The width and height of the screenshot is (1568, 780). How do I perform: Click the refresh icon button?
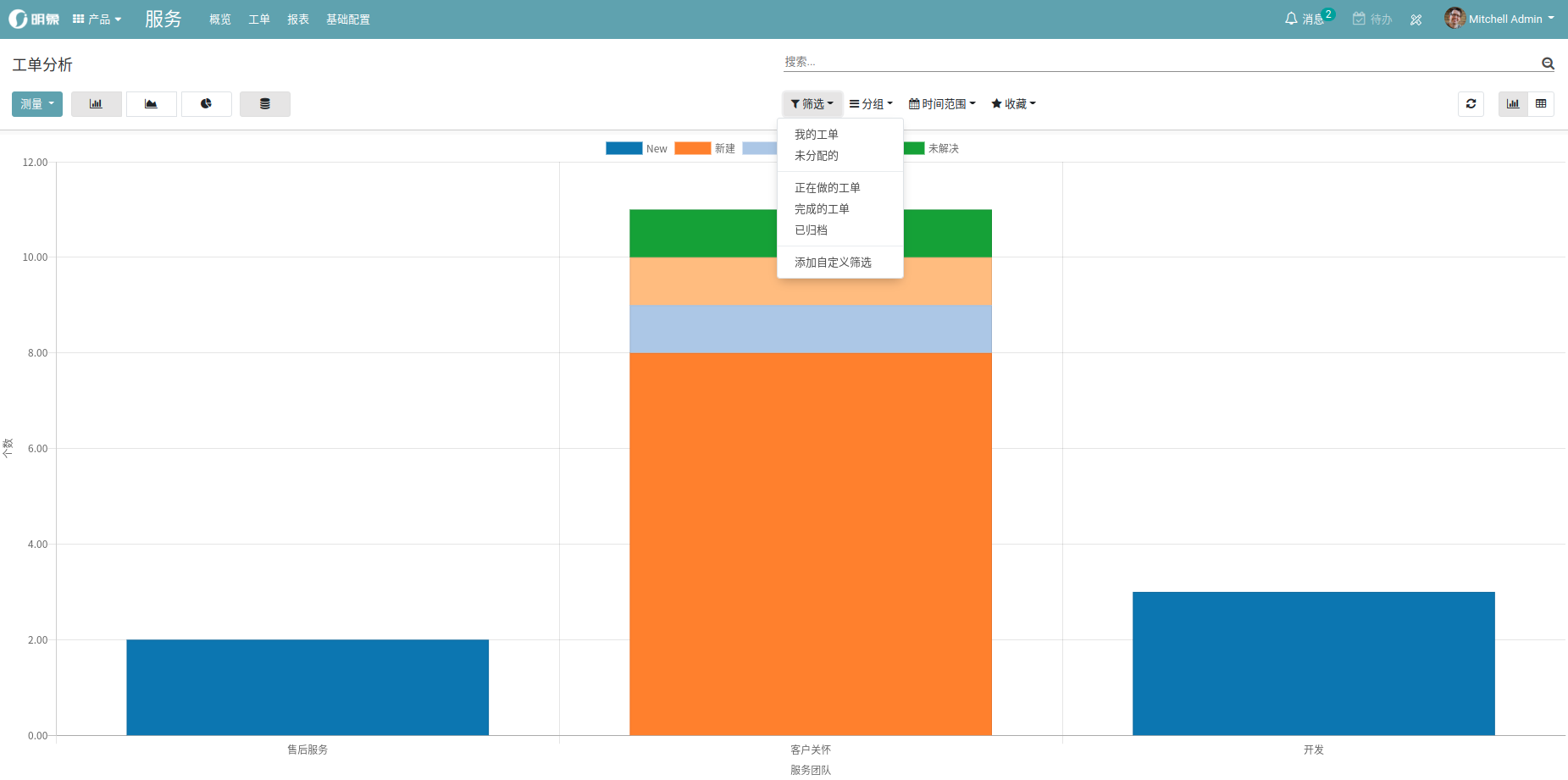pyautogui.click(x=1471, y=104)
